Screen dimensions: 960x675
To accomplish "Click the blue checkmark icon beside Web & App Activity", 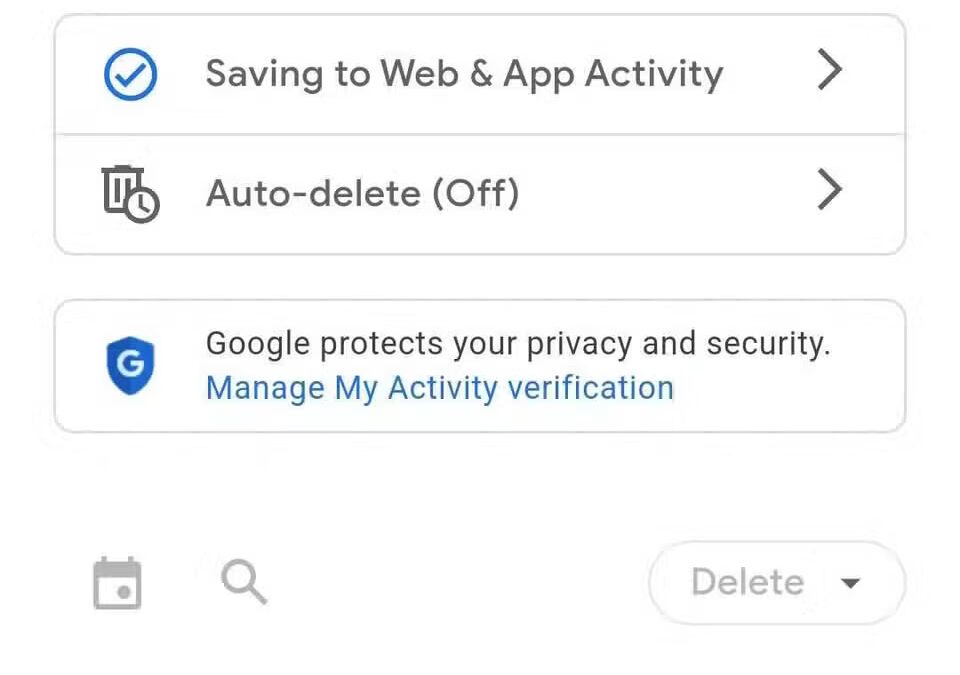I will 131,74.
